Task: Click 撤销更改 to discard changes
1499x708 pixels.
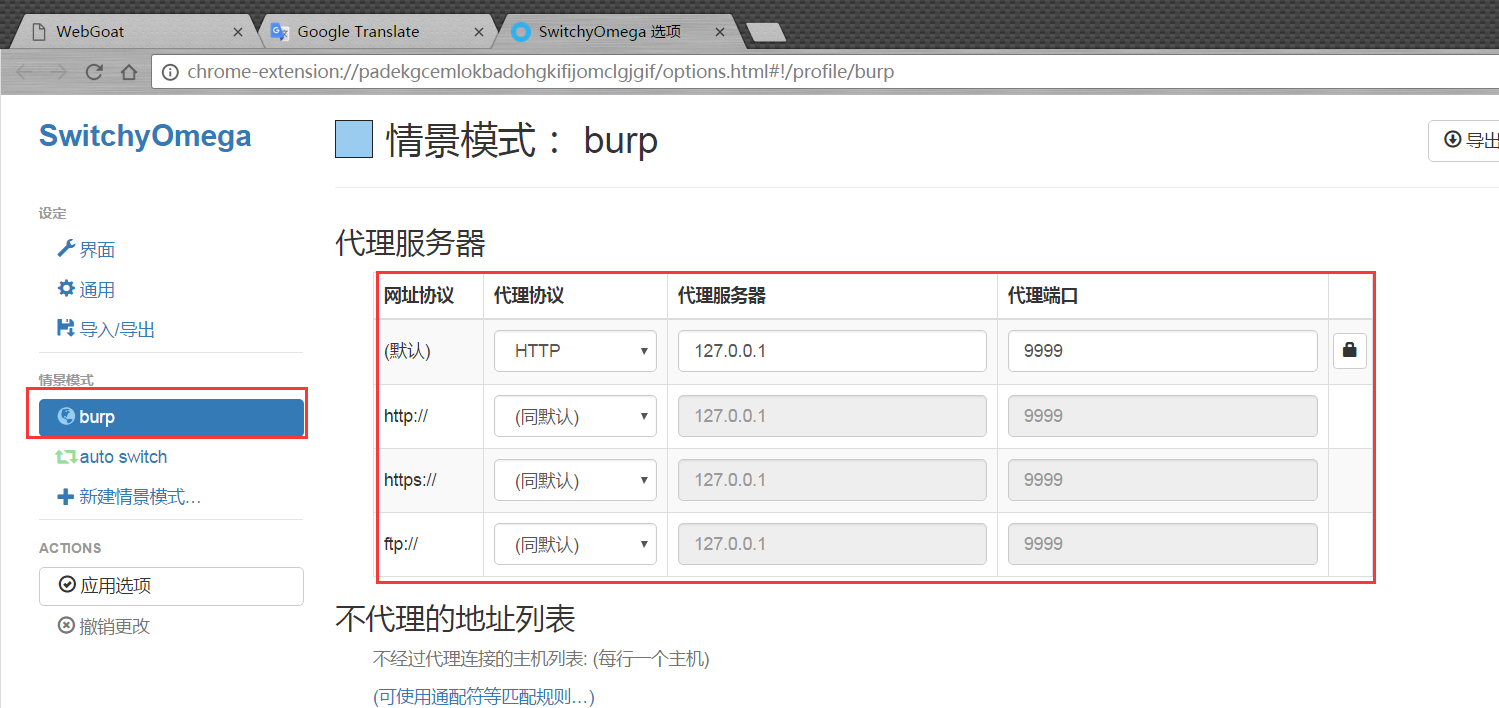Action: click(104, 627)
